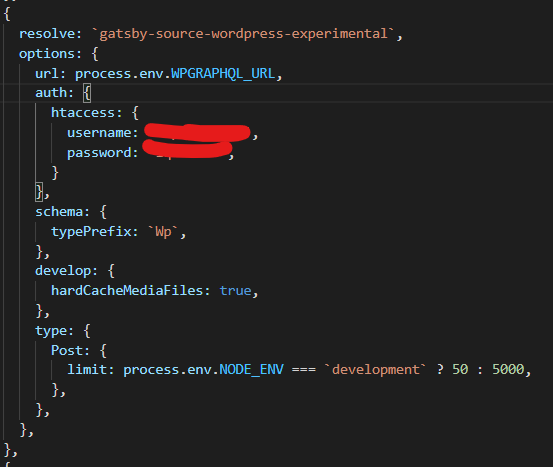This screenshot has width=553, height=467.
Task: Click the === operator
Action: coord(304,370)
